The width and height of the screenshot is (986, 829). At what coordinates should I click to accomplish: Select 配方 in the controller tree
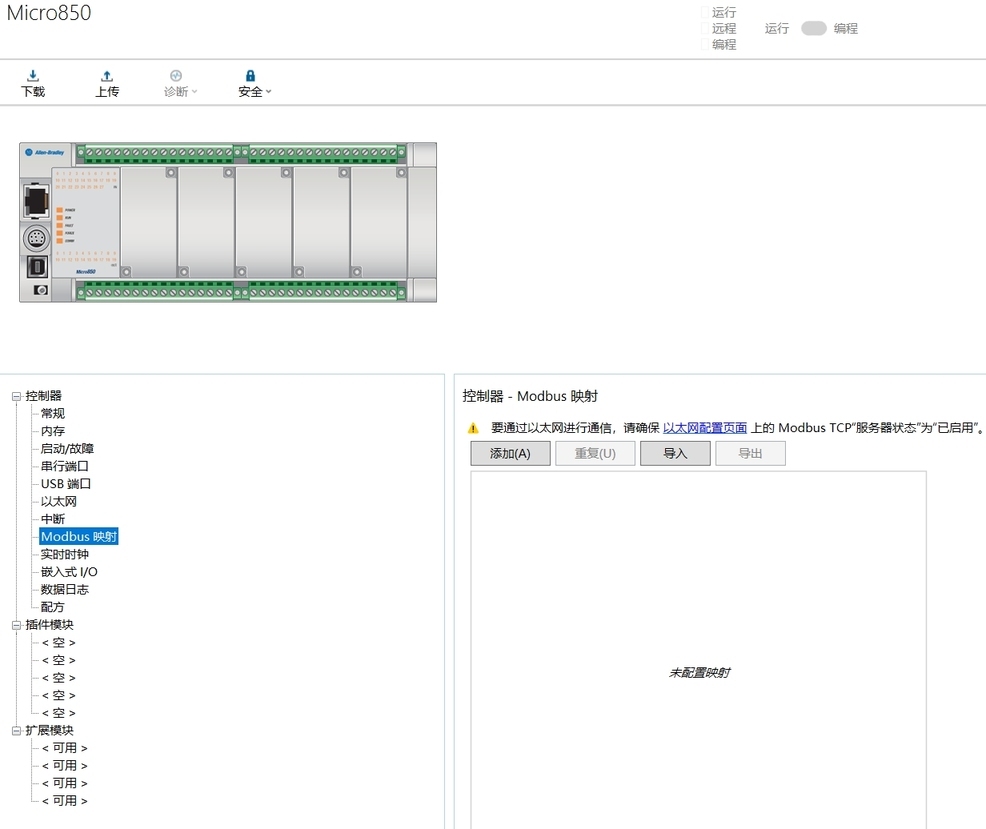tap(52, 607)
